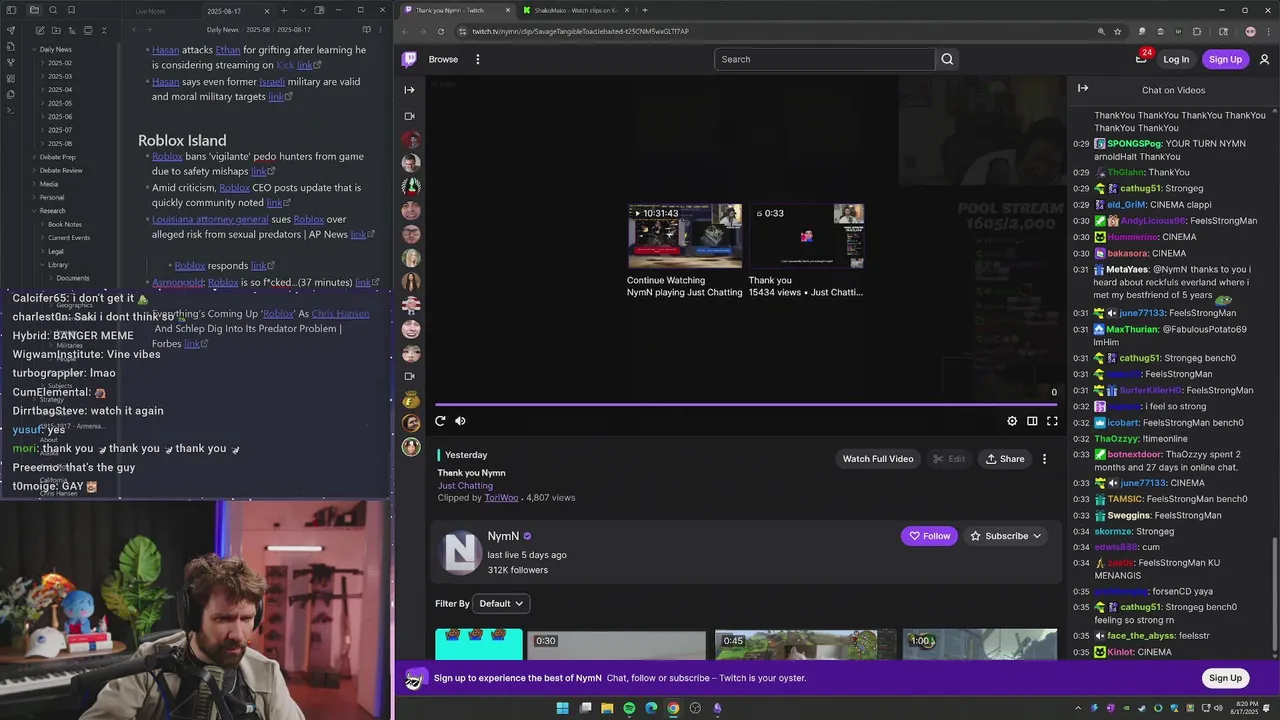Open Twitch more options dots menu
The image size is (1280, 720).
tap(478, 59)
